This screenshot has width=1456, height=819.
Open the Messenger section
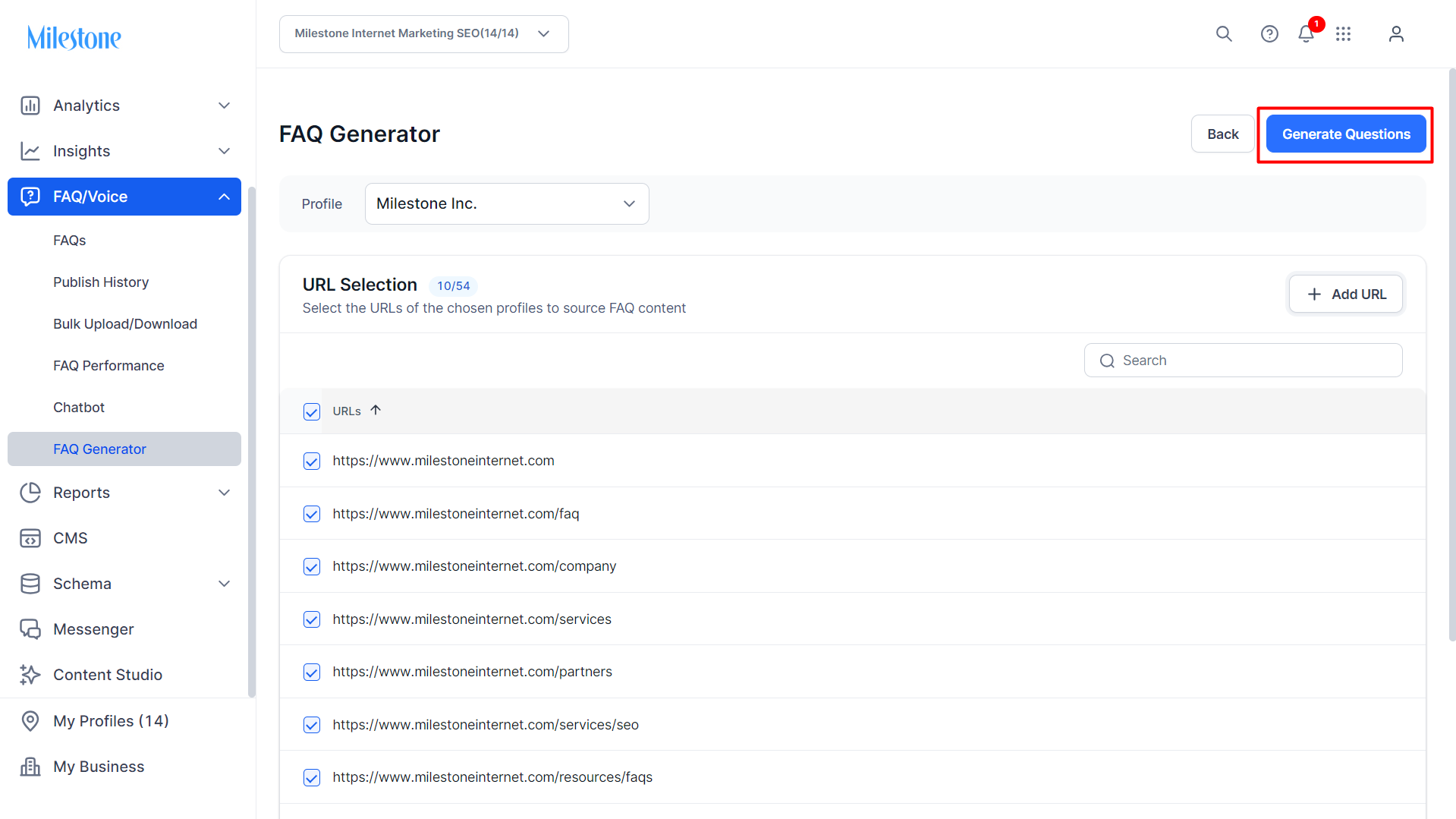click(x=93, y=629)
